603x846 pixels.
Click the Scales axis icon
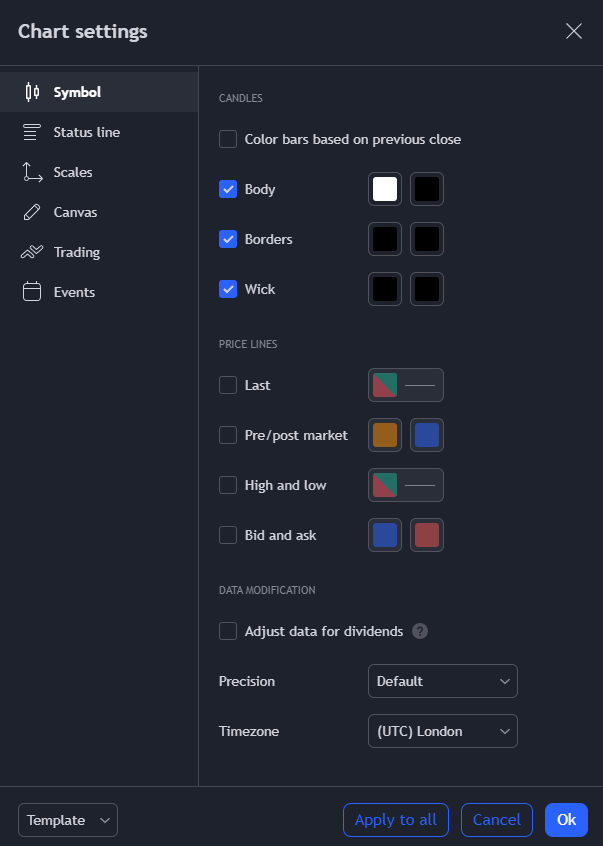pos(32,172)
